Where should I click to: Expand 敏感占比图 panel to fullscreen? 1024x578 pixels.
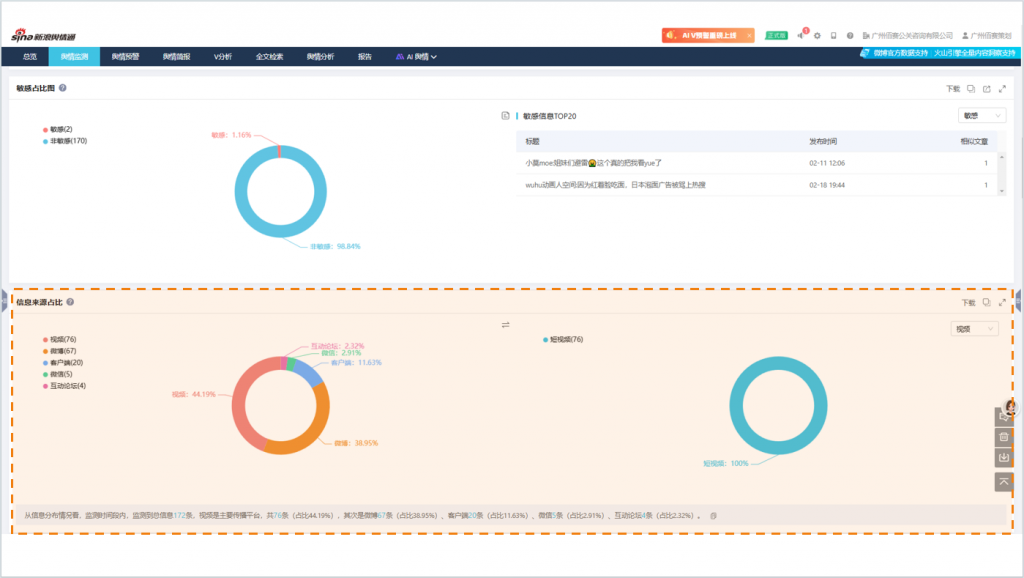1002,89
